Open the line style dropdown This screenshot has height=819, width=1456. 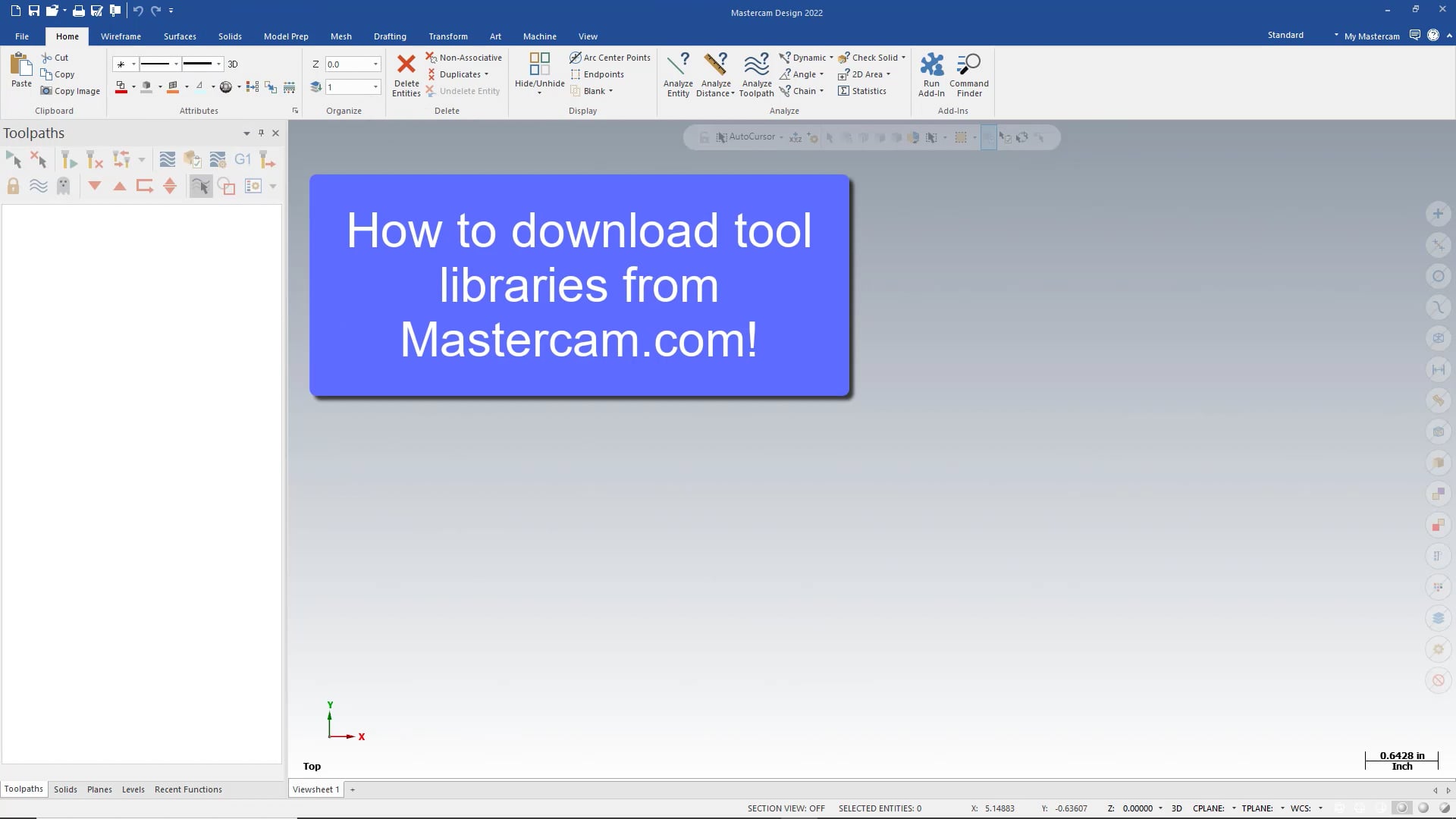176,64
